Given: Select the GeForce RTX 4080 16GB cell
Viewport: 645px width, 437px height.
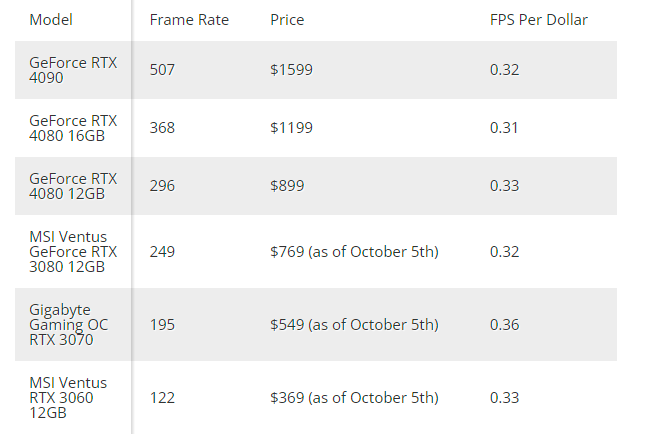Looking at the screenshot, I should tap(73, 128).
